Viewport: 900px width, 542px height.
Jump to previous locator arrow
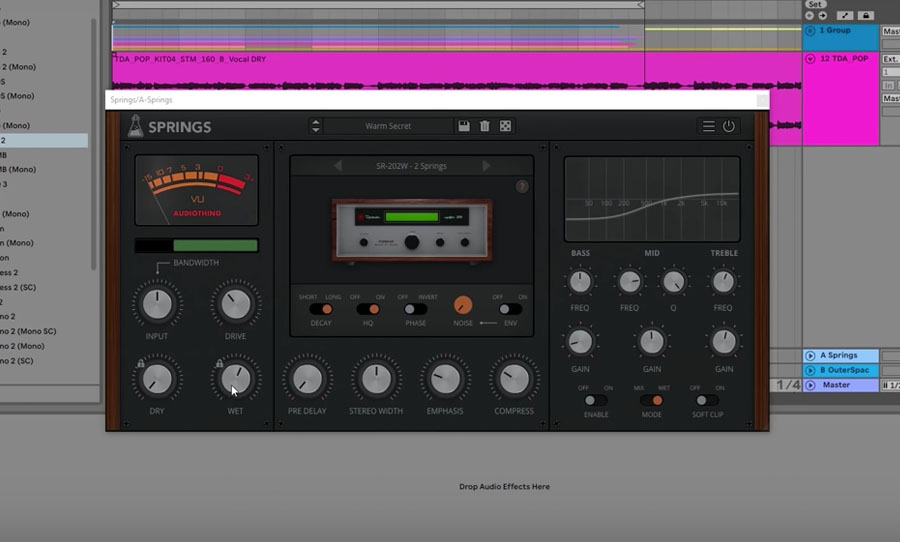(x=809, y=16)
